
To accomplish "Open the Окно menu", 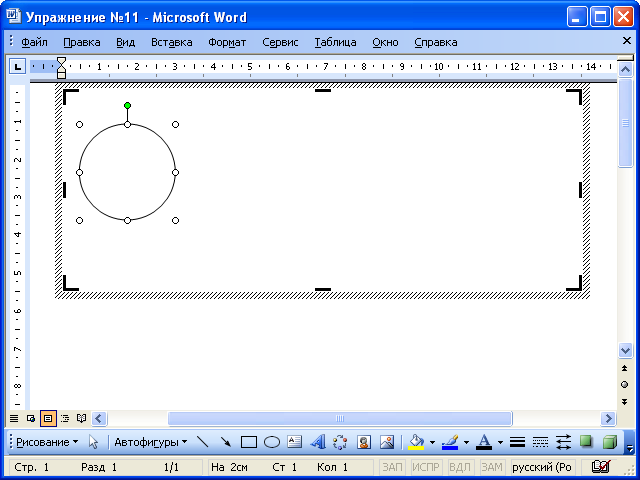I will [385, 42].
